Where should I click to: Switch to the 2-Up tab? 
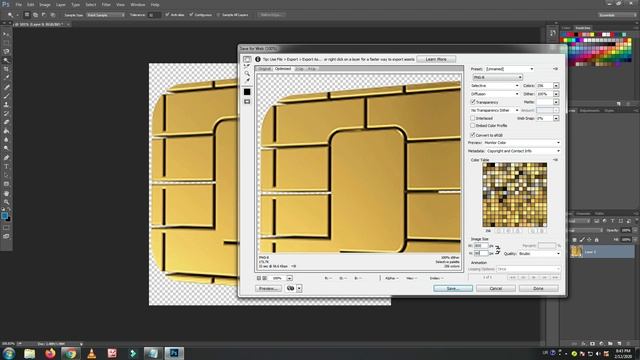(299, 69)
